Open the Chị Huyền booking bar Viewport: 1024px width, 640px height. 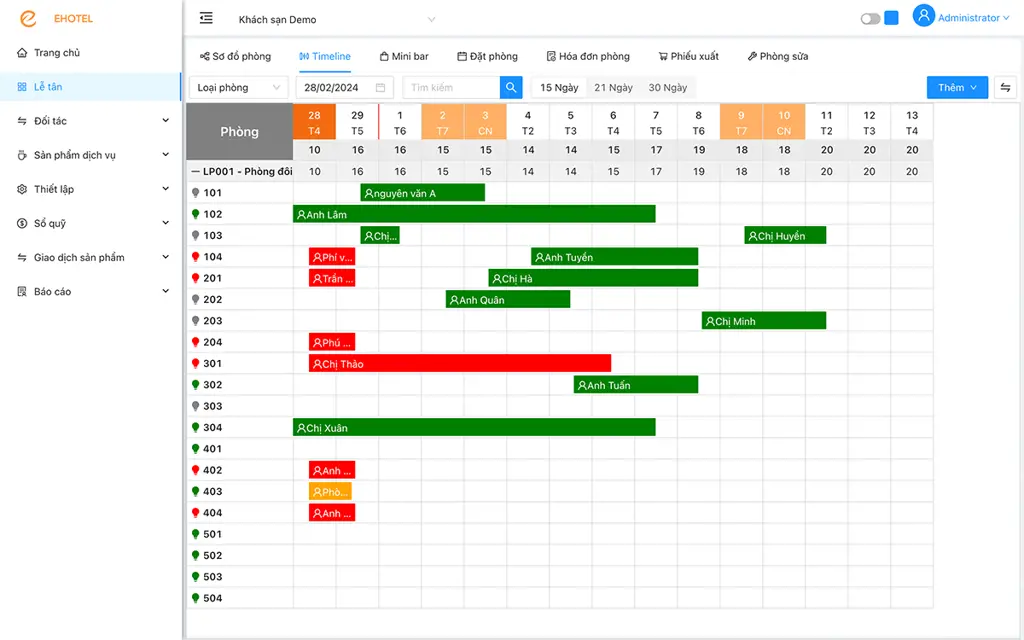click(x=785, y=235)
